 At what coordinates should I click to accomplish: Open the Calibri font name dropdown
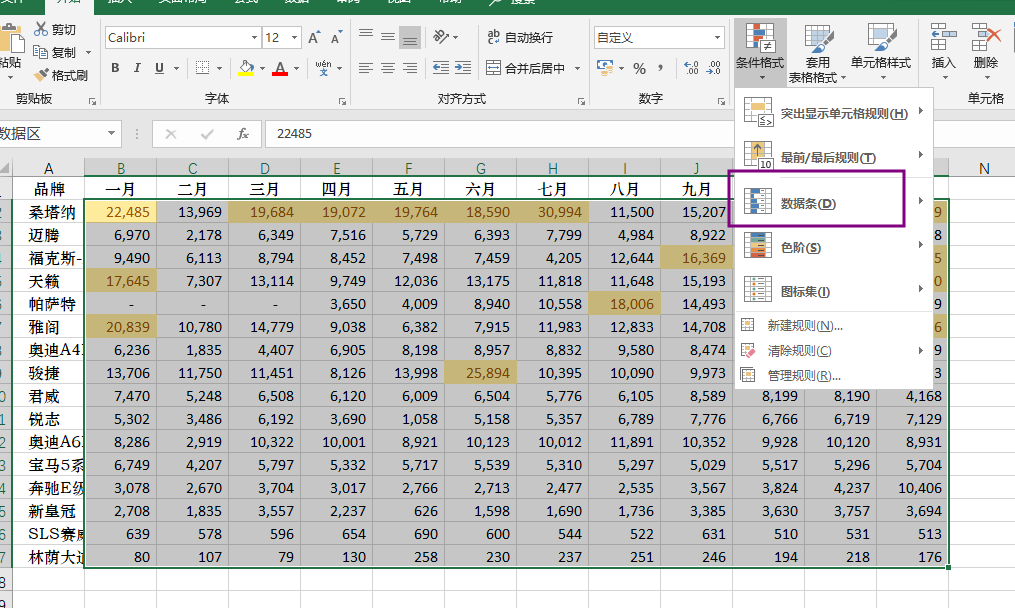(x=254, y=38)
